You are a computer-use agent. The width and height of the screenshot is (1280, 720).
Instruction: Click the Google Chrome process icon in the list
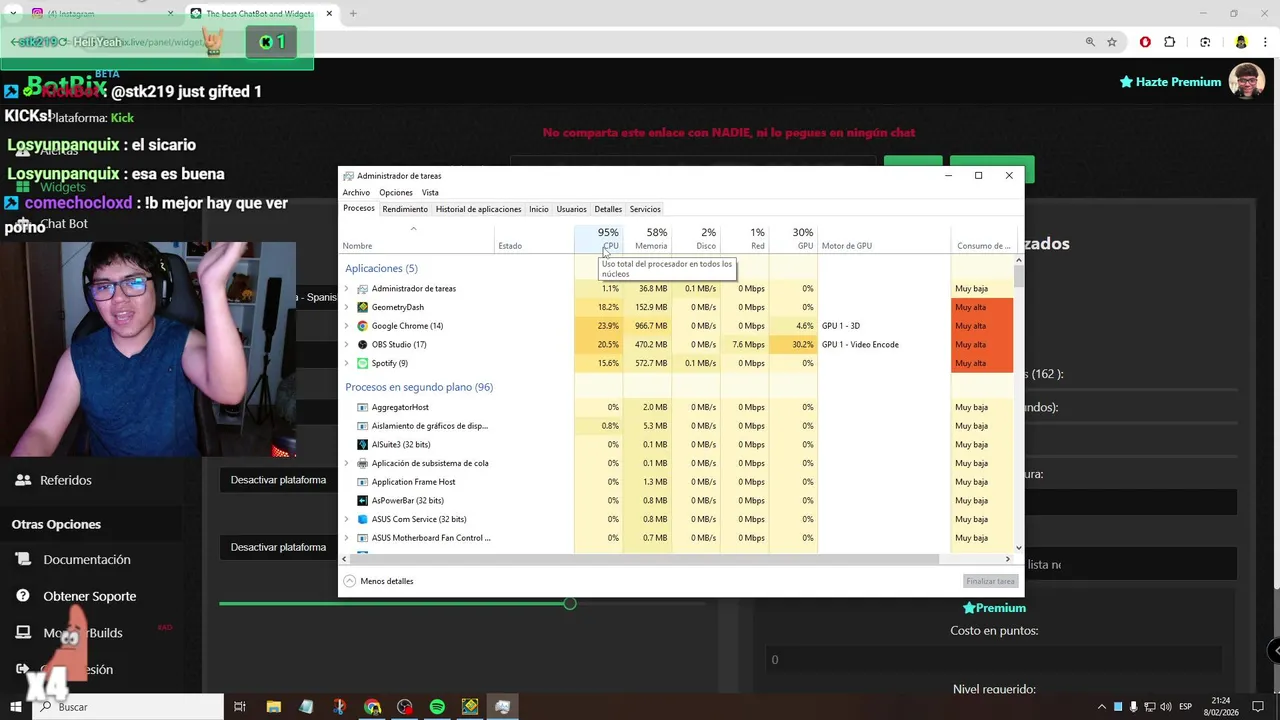click(362, 326)
